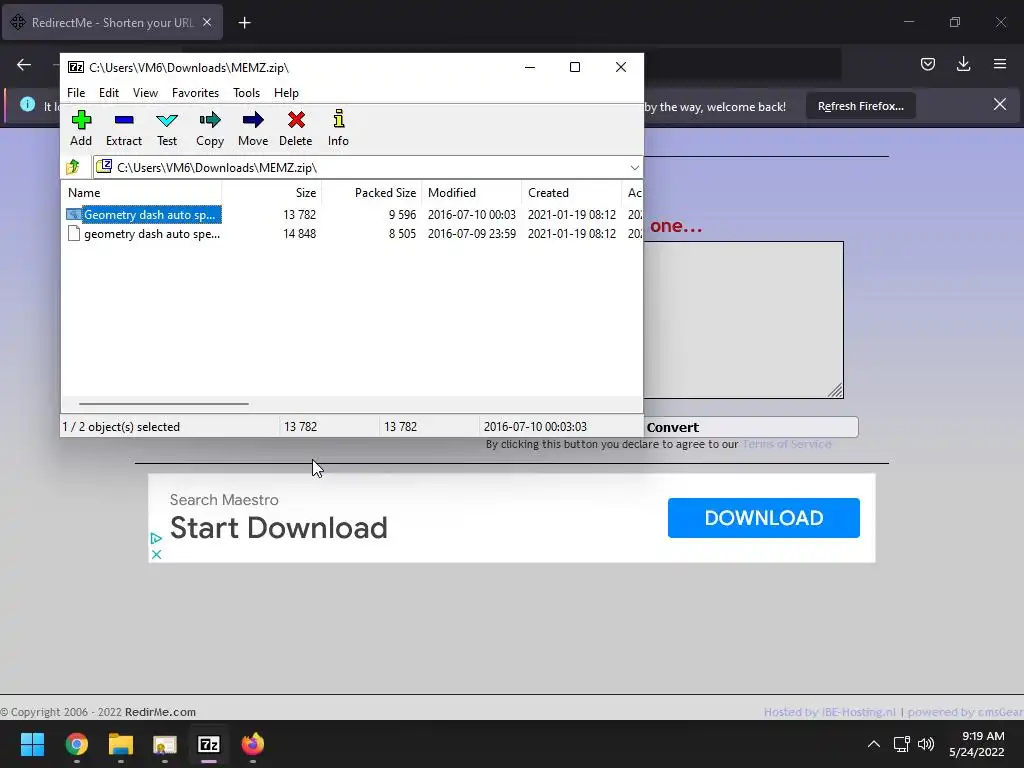Screen dimensions: 1024x768
Task: Follow the IBE-Hosting.nl footer link
Action: pyautogui.click(x=830, y=712)
